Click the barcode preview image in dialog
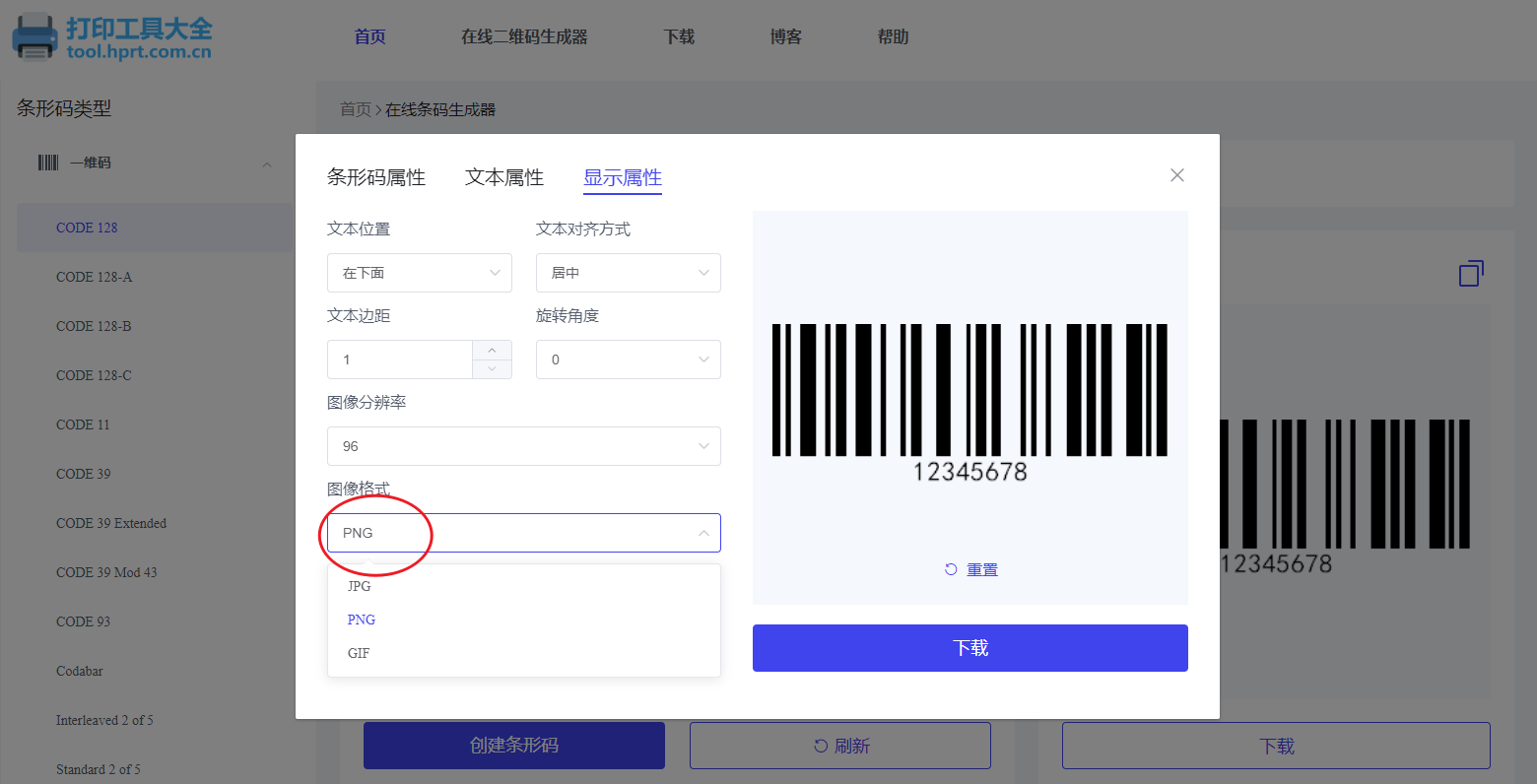This screenshot has width=1537, height=784. point(970,403)
